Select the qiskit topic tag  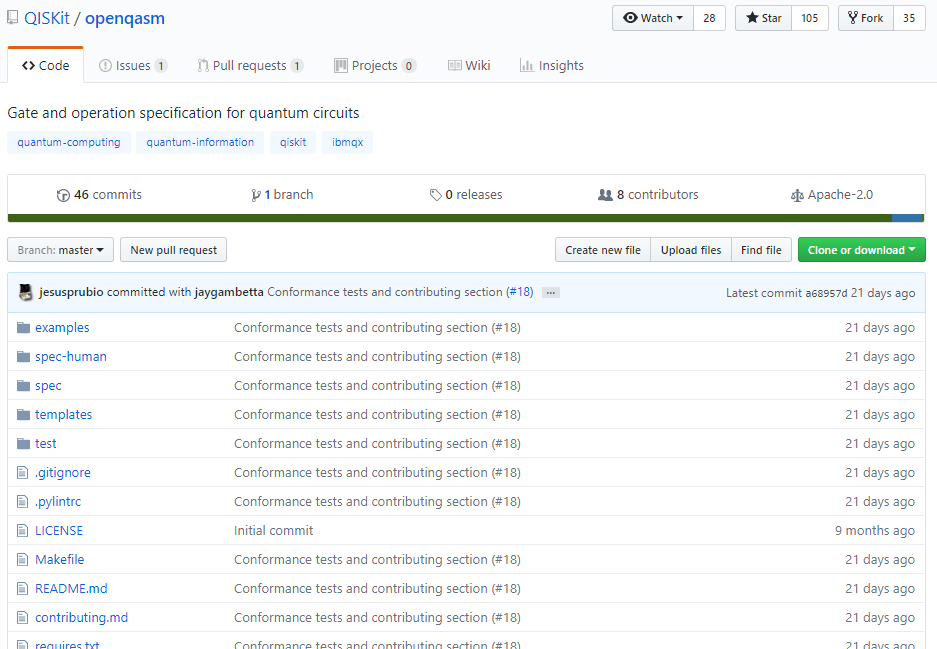click(293, 142)
